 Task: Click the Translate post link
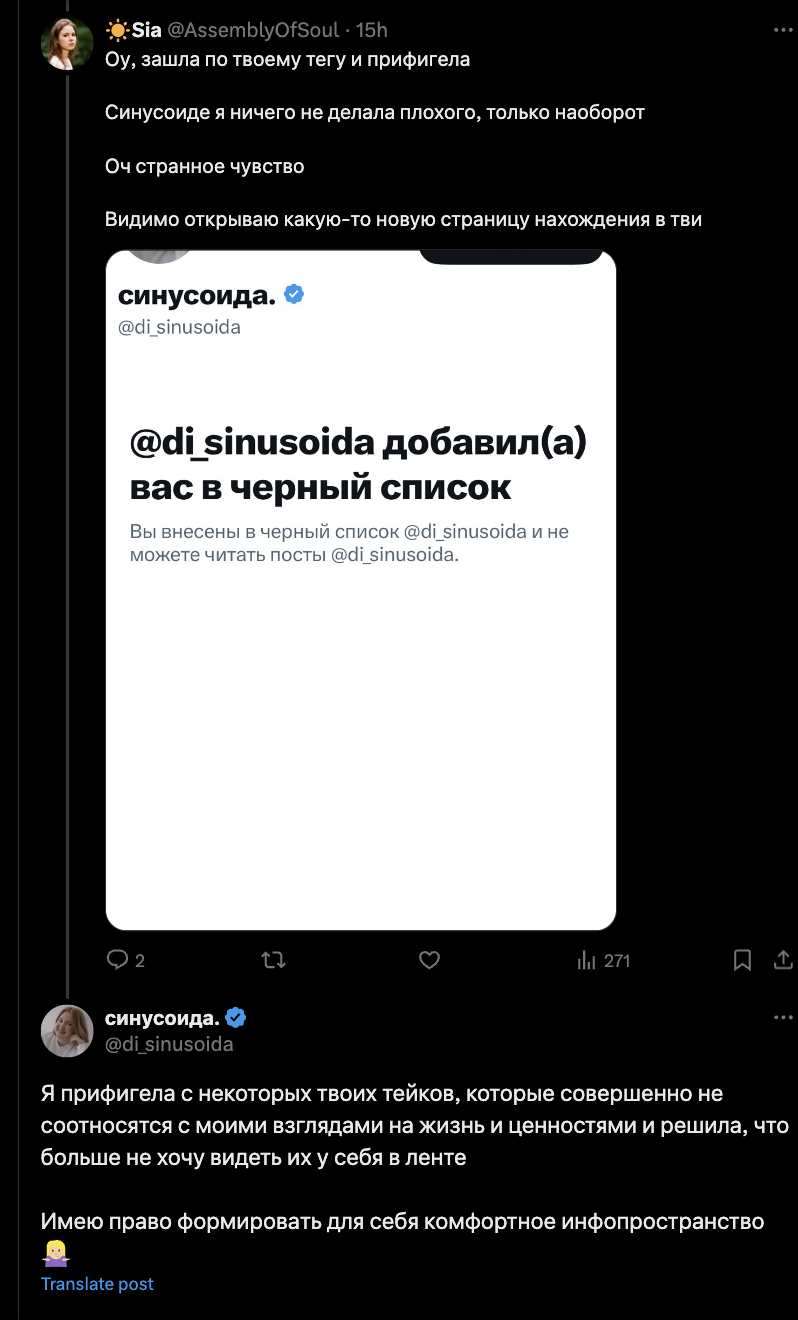pyautogui.click(x=97, y=1284)
